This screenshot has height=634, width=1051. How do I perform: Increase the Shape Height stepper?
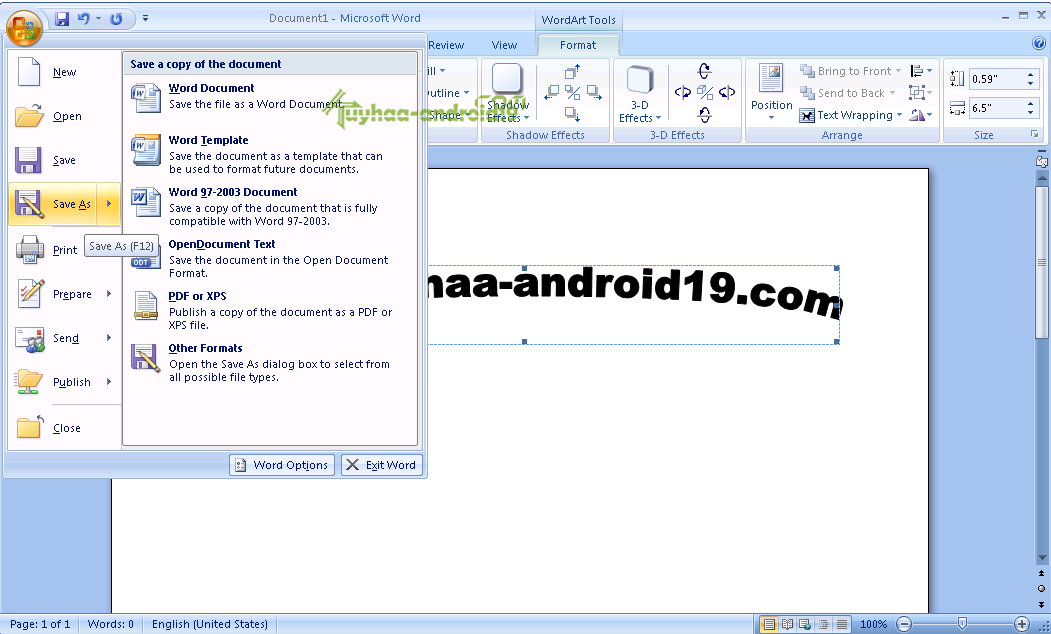click(1030, 74)
